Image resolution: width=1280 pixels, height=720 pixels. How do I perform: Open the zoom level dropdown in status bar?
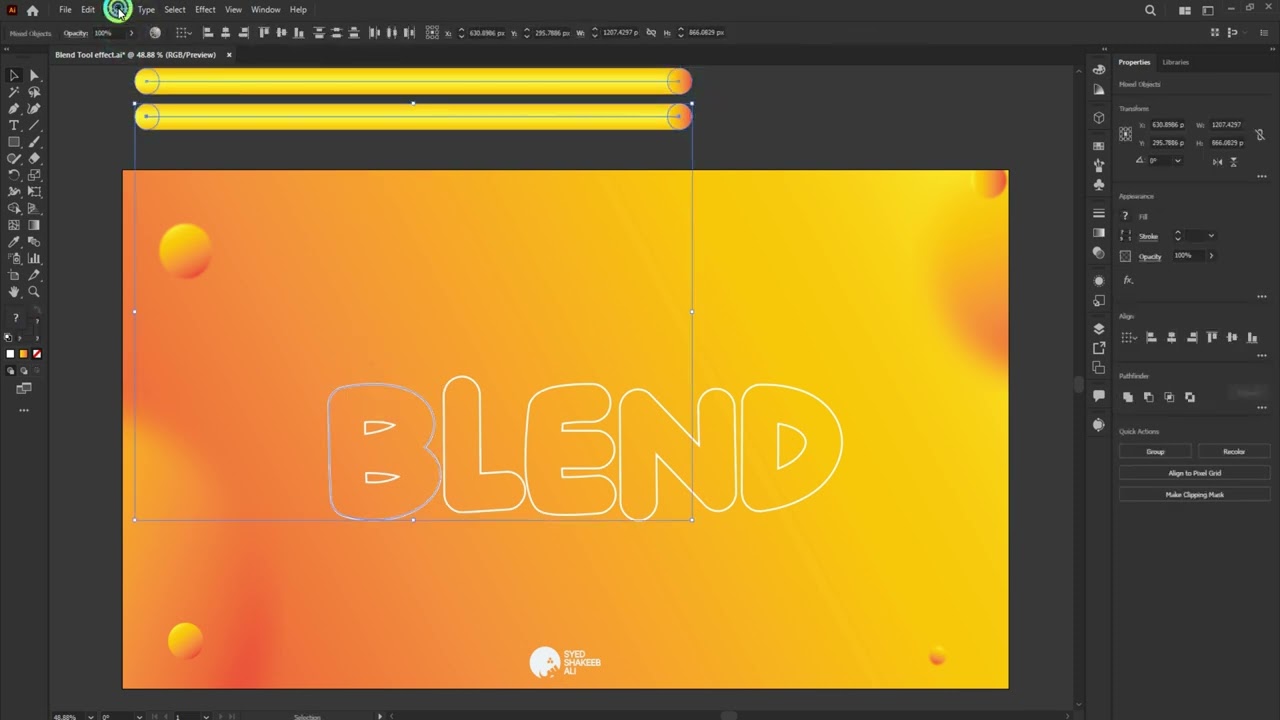pos(90,716)
